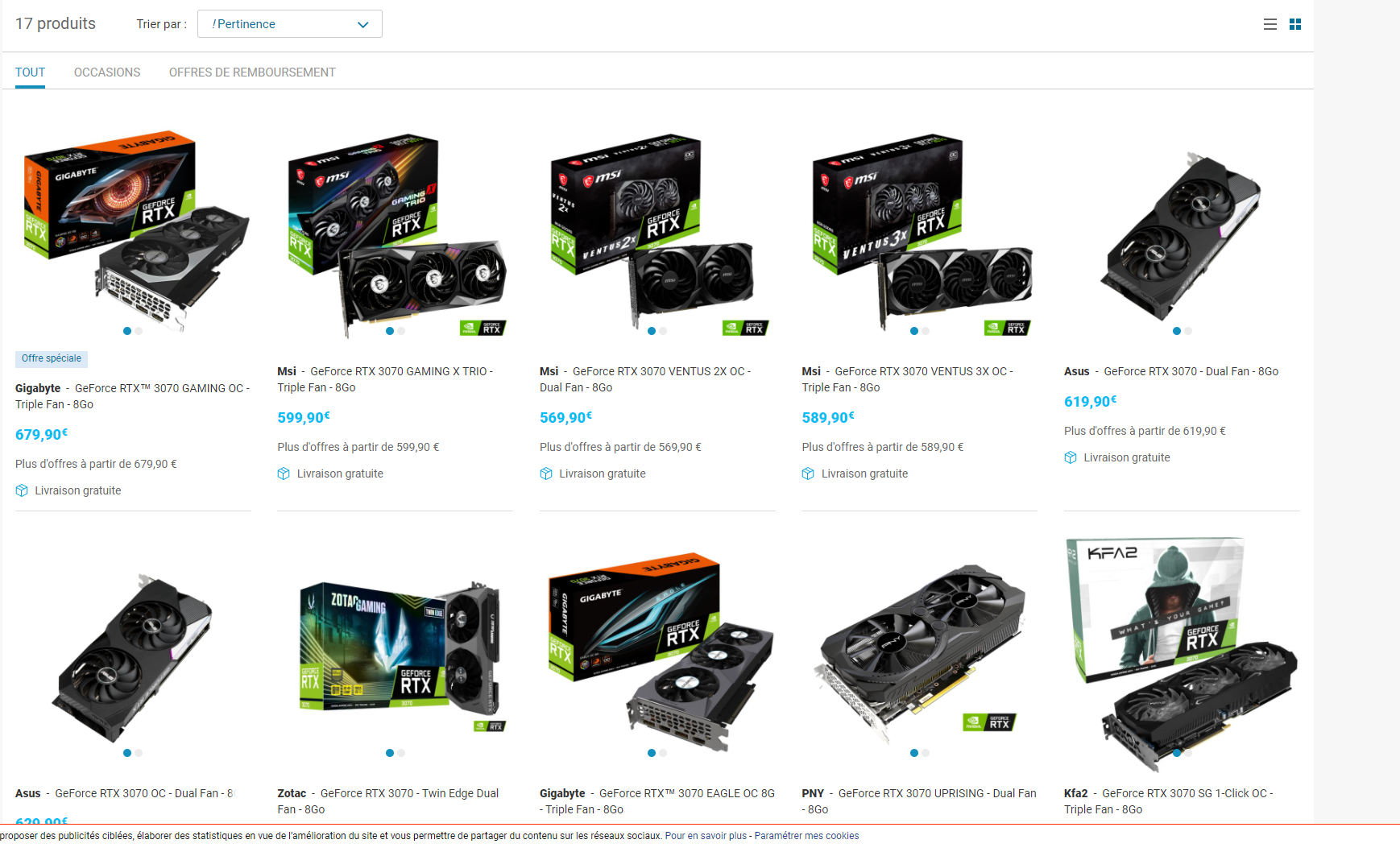Select second image dot for PNY UPRISING card

click(926, 753)
